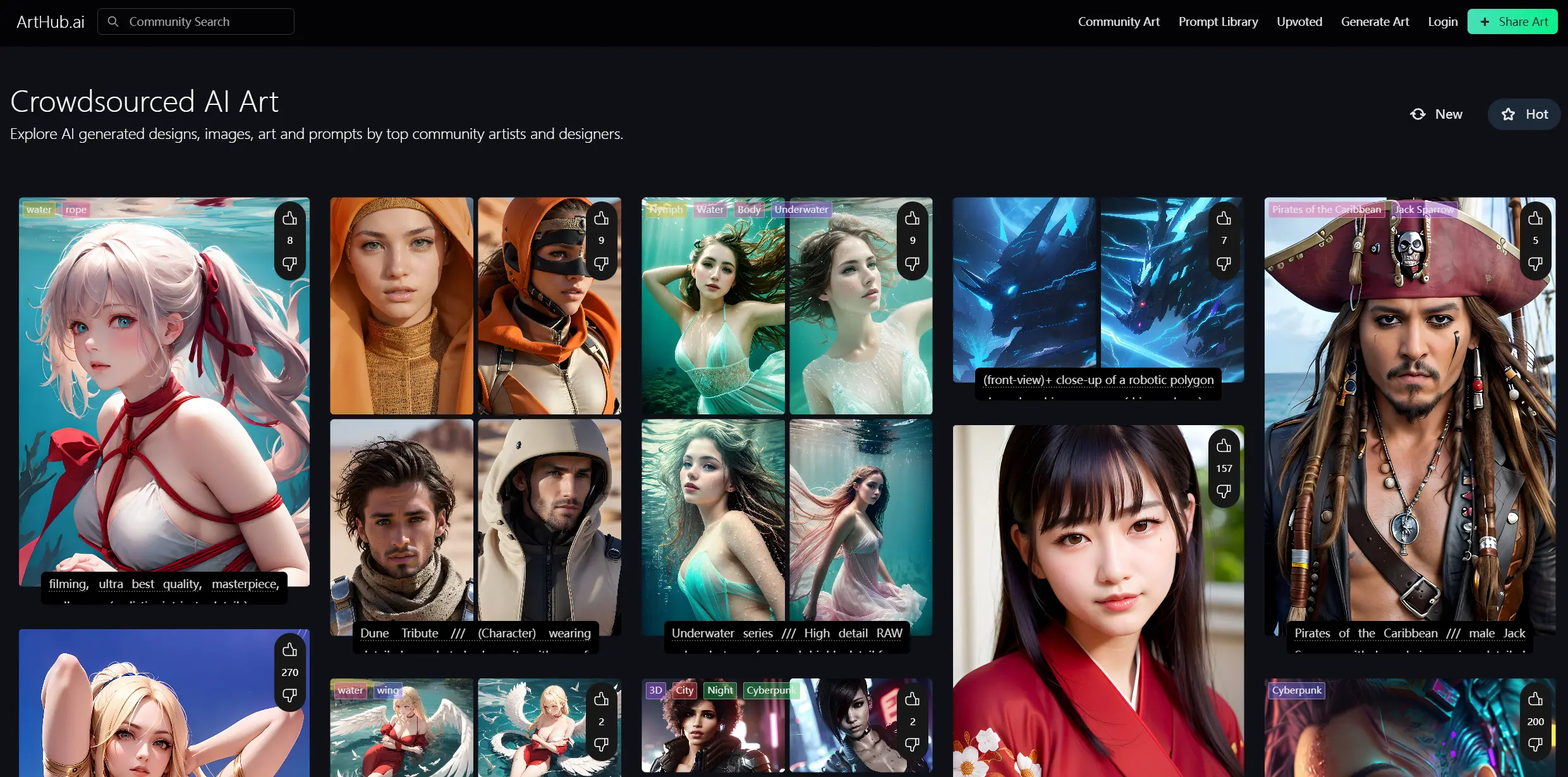Upvote the Pirates of the Caribbean artwork
The height and width of the screenshot is (777, 1568).
[1535, 219]
